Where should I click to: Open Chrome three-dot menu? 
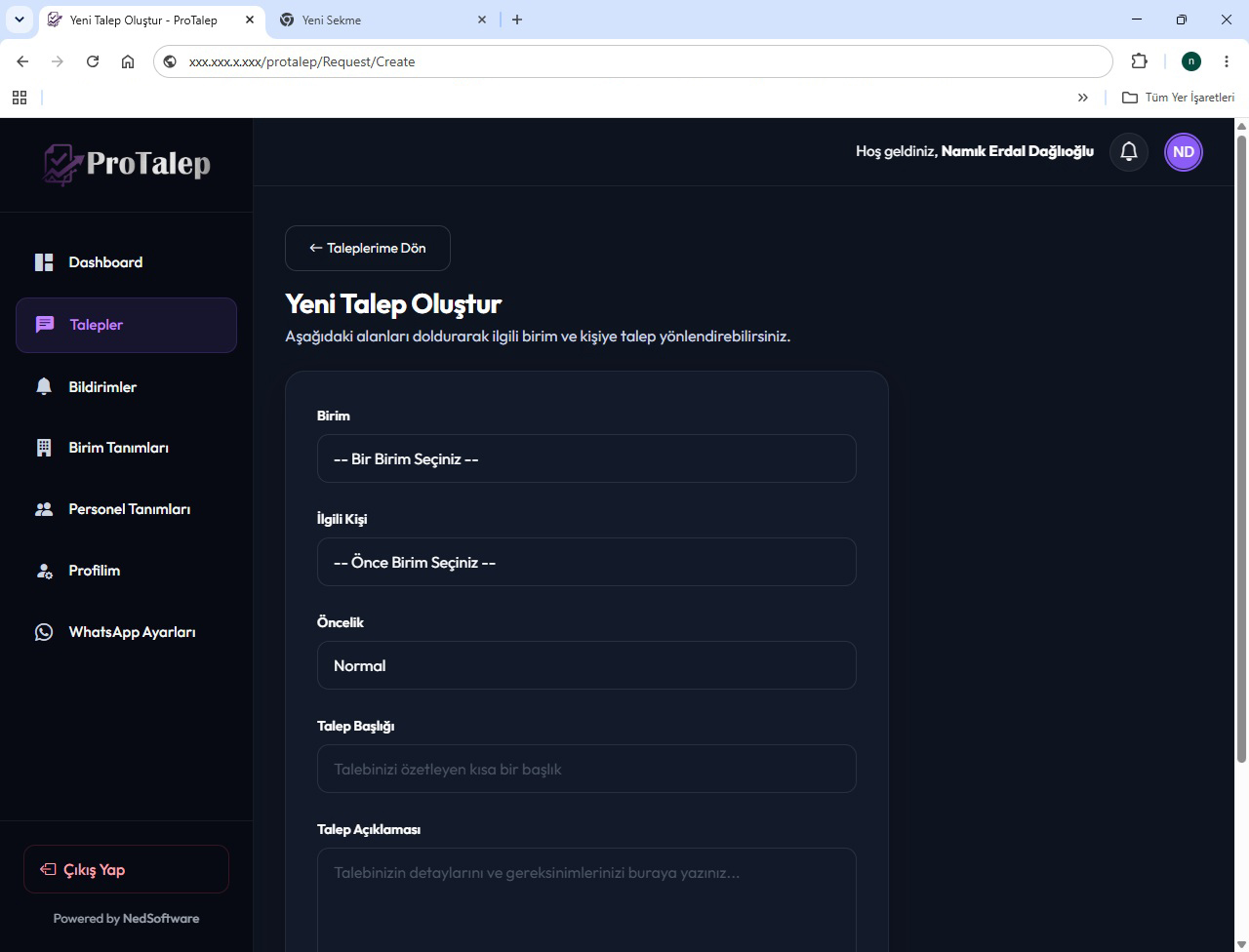pyautogui.click(x=1227, y=61)
